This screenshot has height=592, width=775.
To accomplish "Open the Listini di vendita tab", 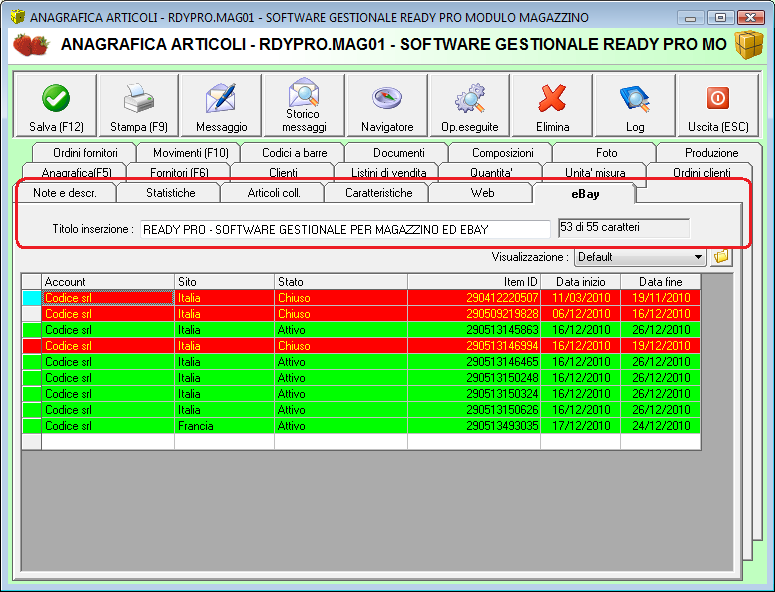I will pos(388,172).
